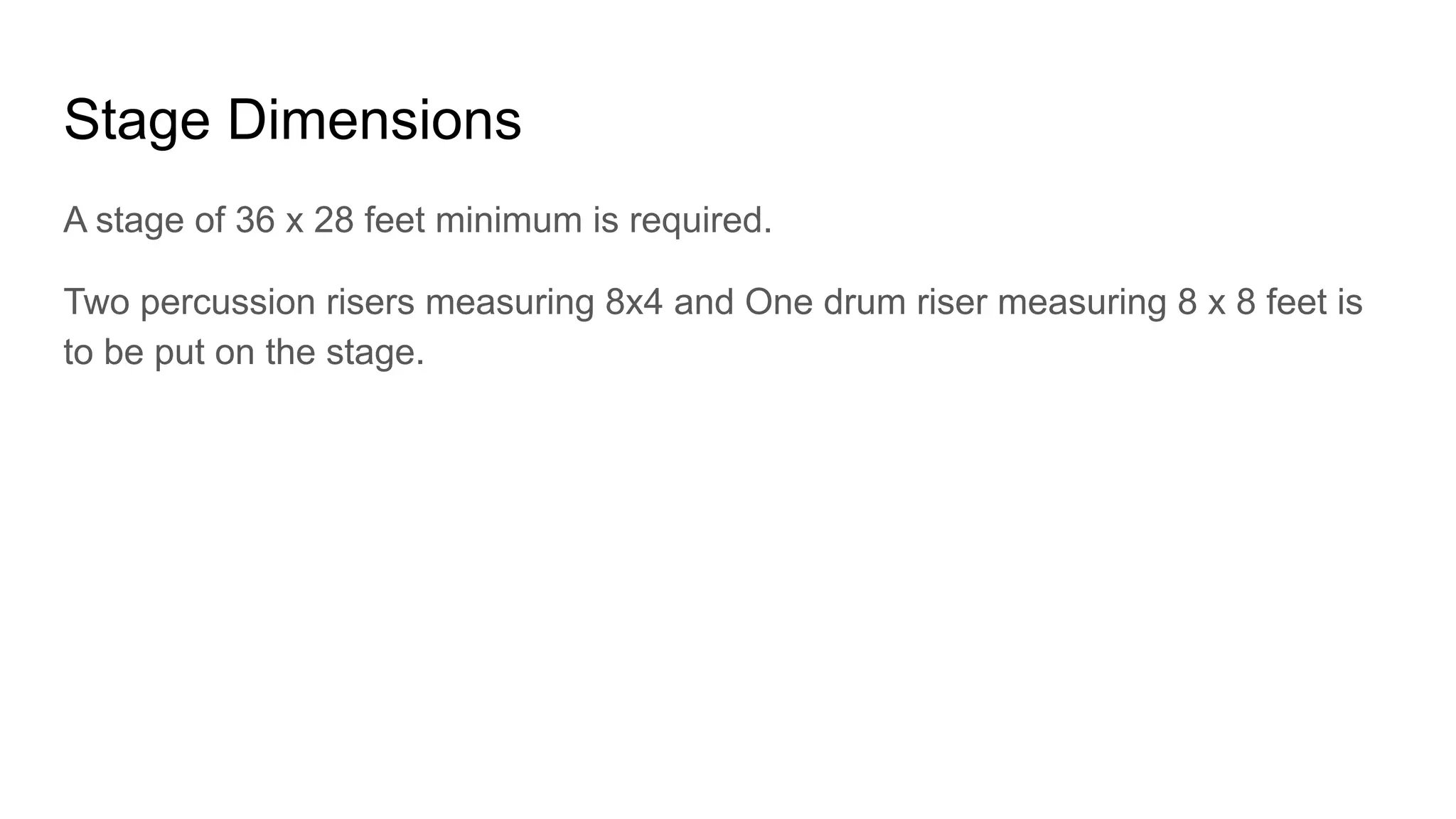Viewport: 1456px width, 819px height.
Task: Click the '8x4' measurement text
Action: pyautogui.click(x=634, y=301)
